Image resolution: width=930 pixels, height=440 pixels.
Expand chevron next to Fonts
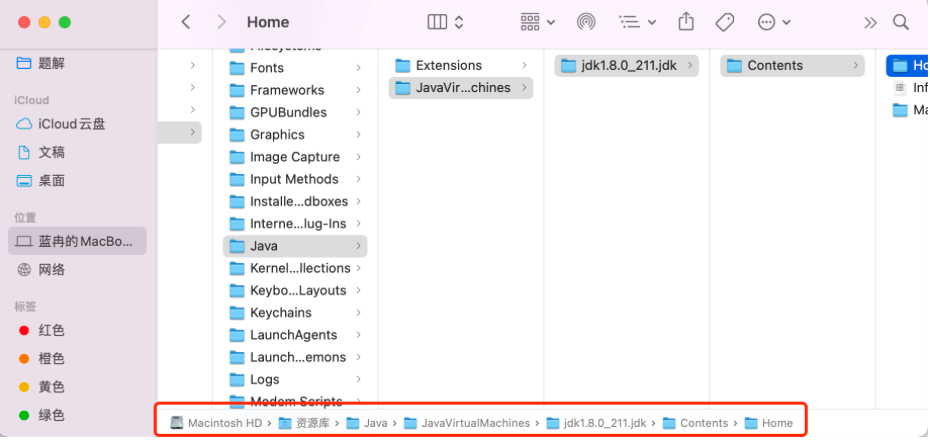(358, 68)
